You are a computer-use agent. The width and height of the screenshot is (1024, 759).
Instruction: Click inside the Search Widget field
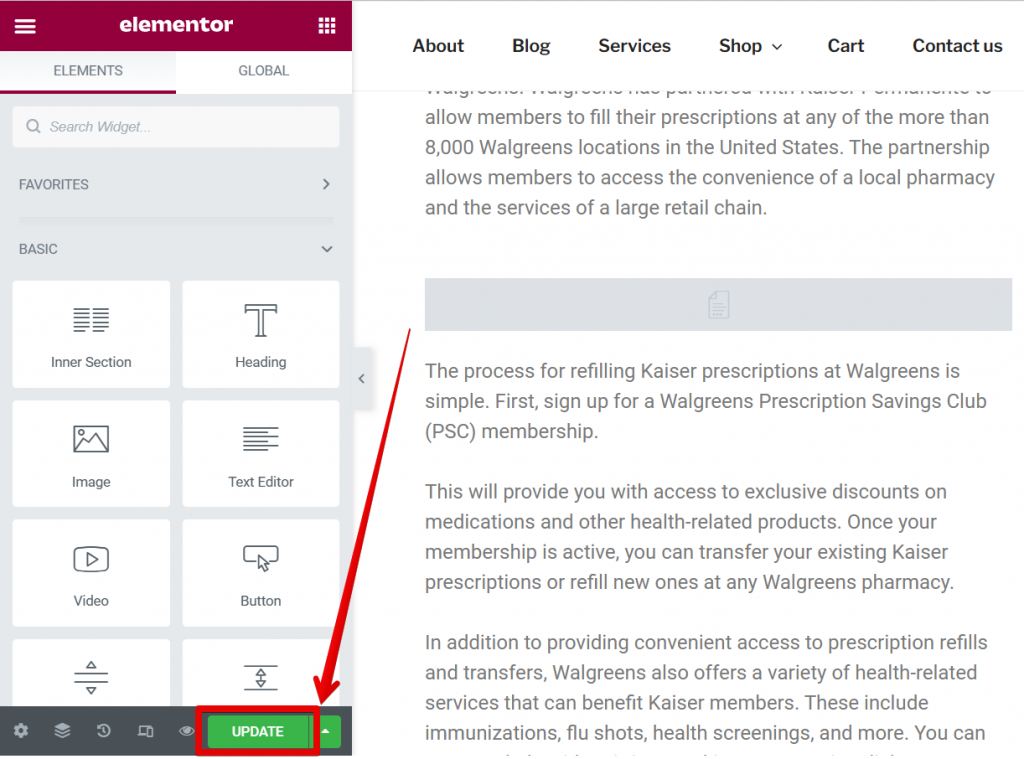[176, 127]
